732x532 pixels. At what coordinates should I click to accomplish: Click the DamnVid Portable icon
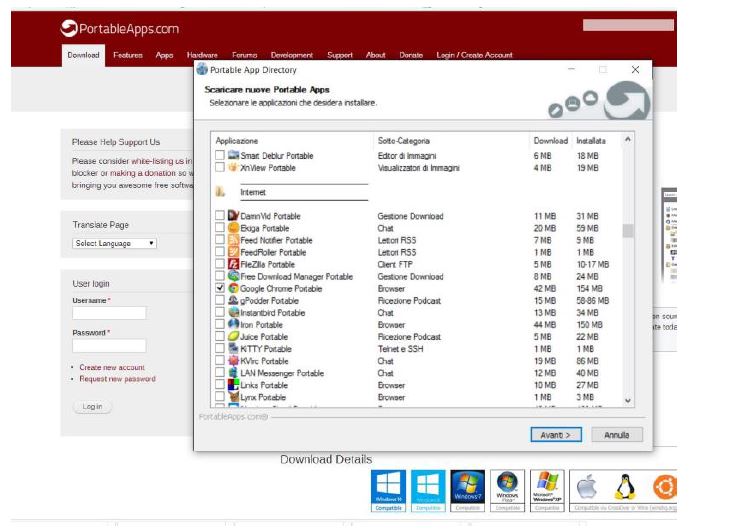point(233,216)
